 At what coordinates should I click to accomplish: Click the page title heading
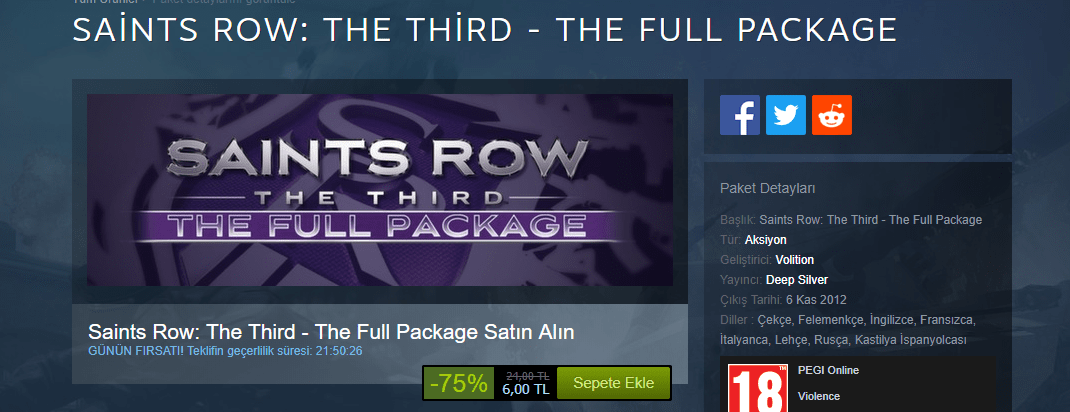point(485,30)
